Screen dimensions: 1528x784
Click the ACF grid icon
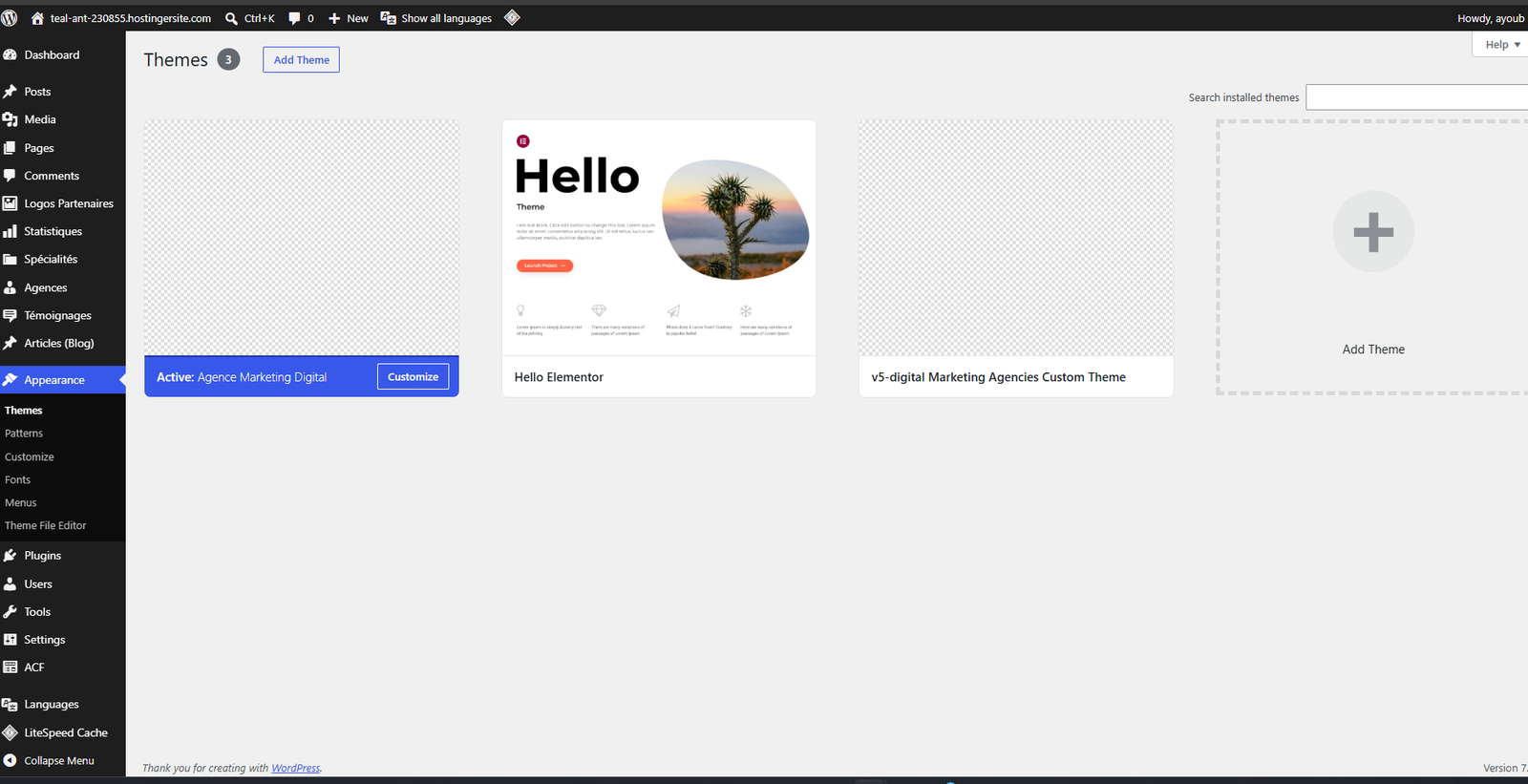11,667
